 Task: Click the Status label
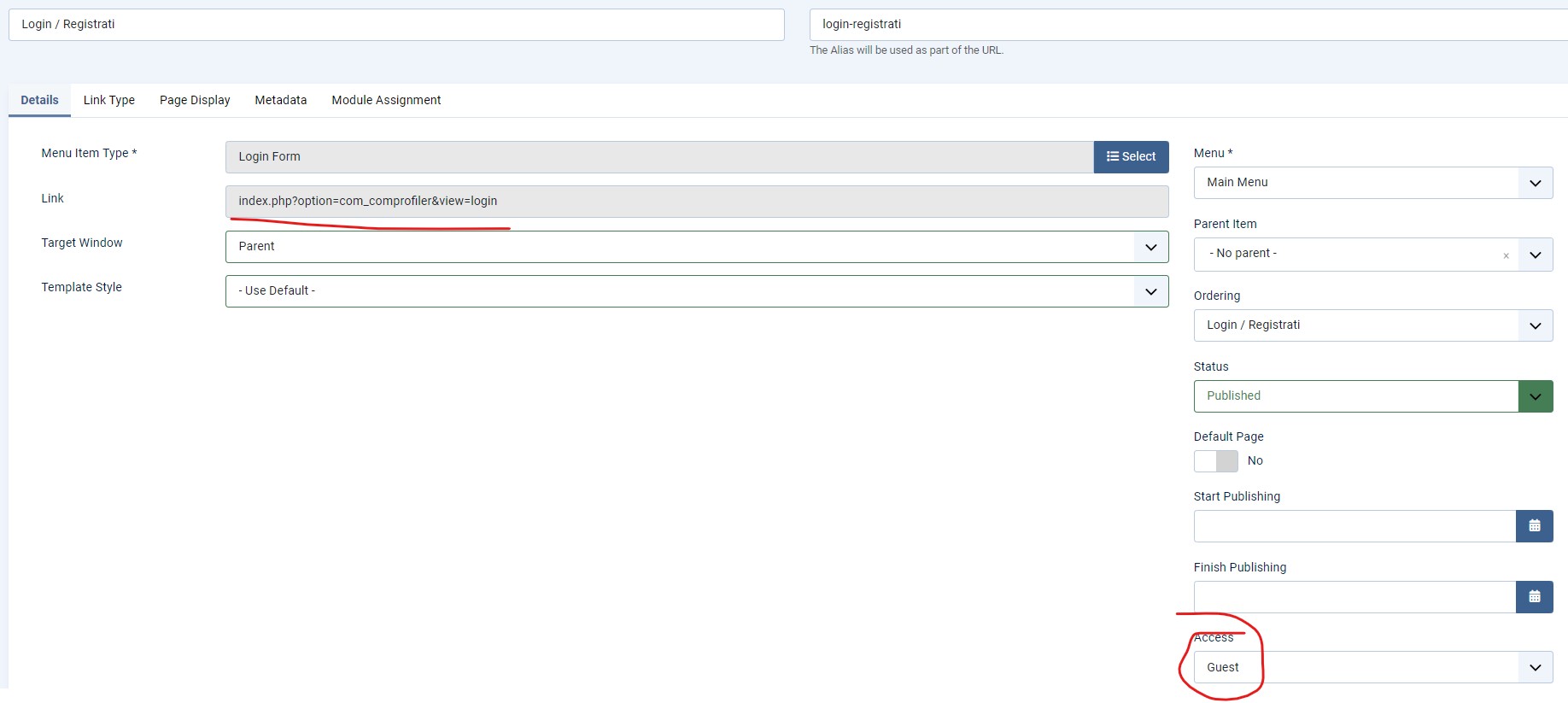[x=1211, y=366]
